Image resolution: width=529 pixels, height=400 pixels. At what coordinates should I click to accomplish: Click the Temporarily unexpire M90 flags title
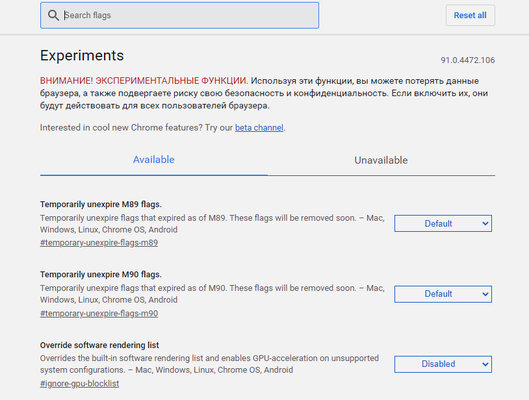101,275
